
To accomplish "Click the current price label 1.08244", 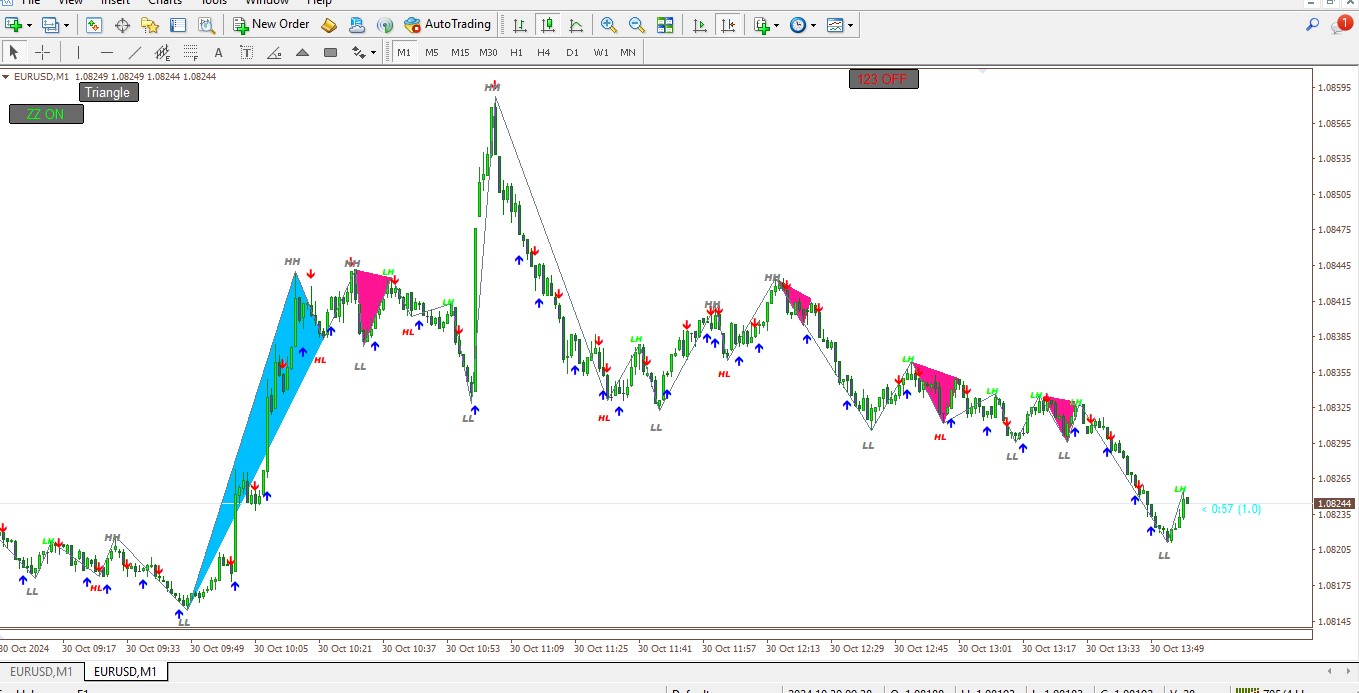I will [1333, 503].
